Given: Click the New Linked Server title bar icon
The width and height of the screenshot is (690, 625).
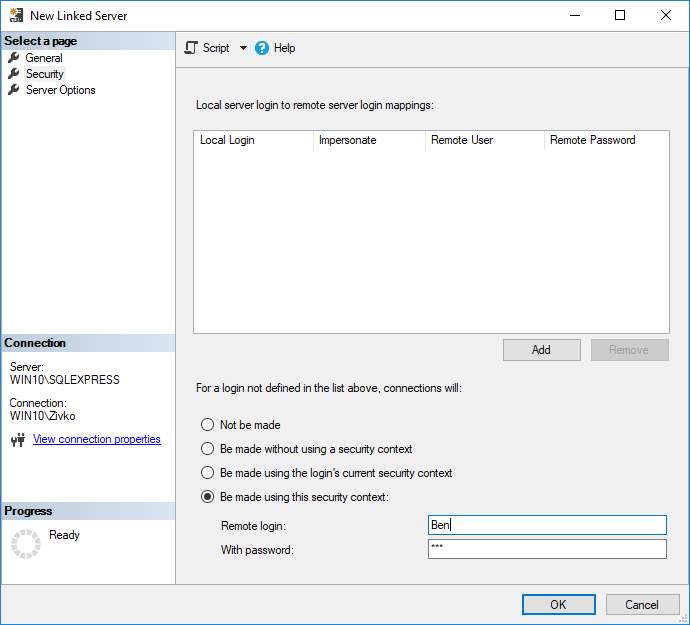Looking at the screenshot, I should (x=15, y=16).
